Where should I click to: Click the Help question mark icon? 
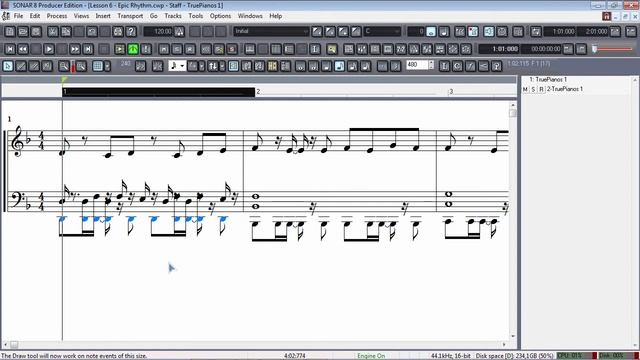tap(131, 31)
